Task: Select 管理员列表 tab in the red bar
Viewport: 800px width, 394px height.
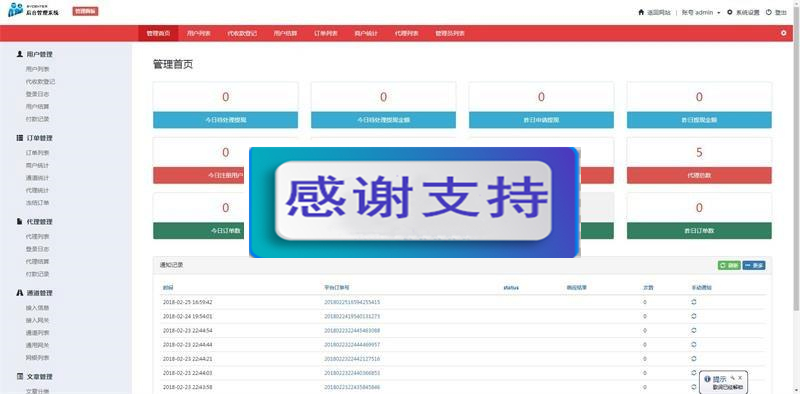Action: pyautogui.click(x=449, y=33)
